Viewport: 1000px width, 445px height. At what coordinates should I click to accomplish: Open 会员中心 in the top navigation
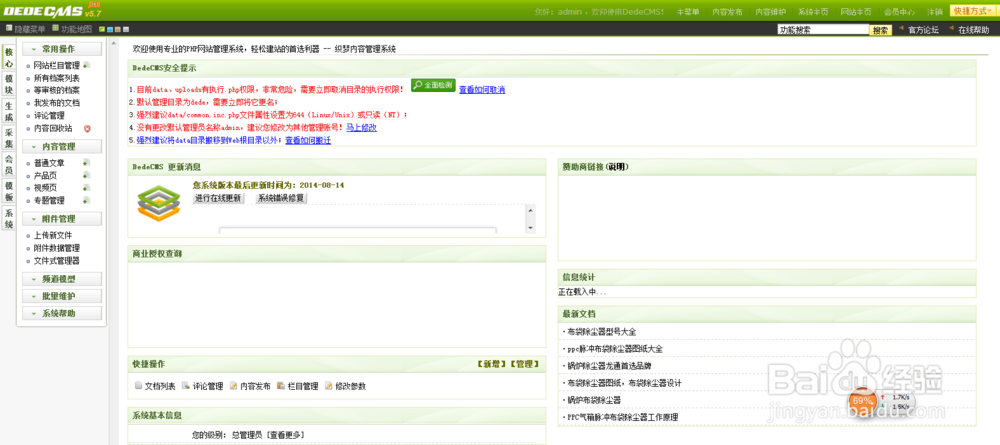899,12
